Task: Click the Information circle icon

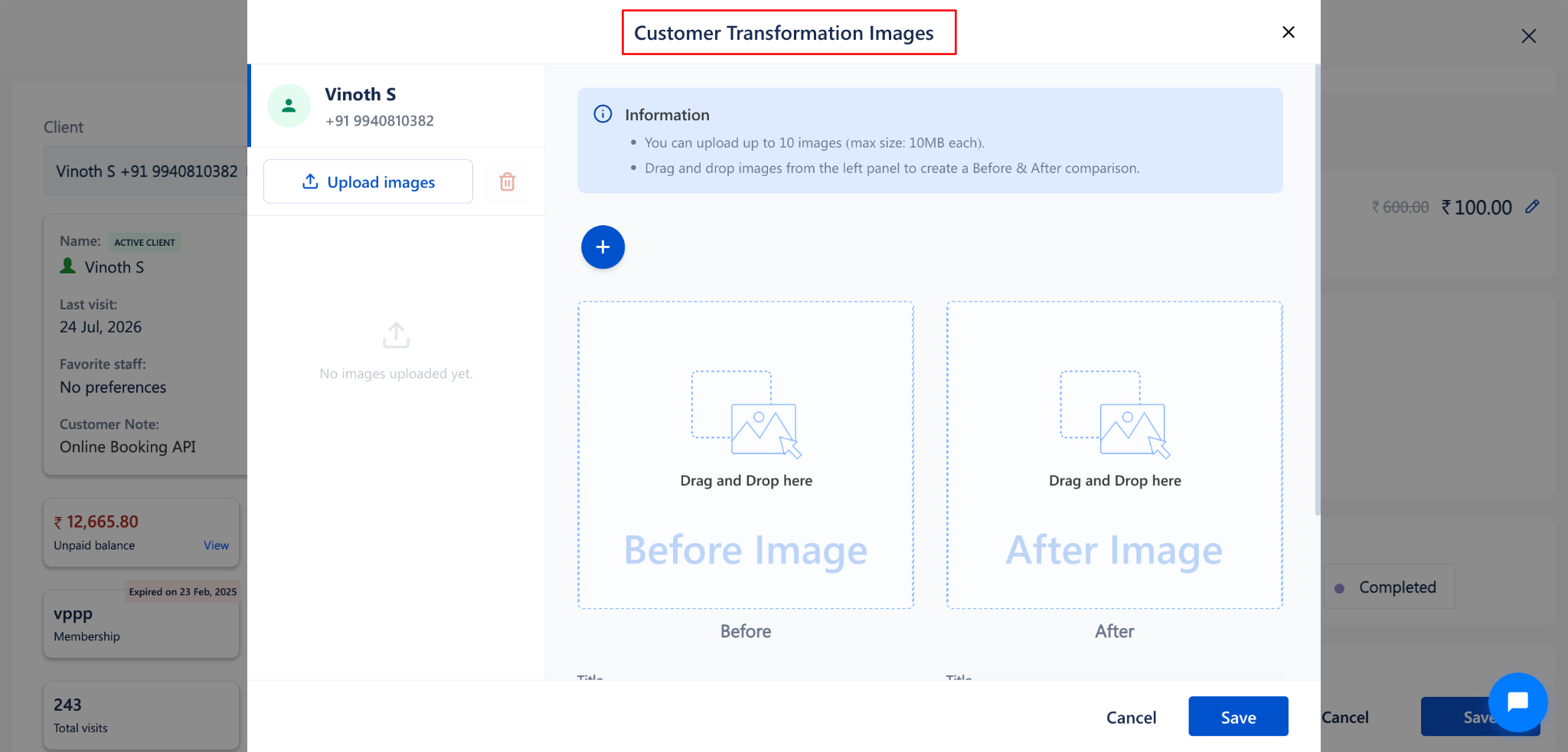Action: click(x=603, y=114)
